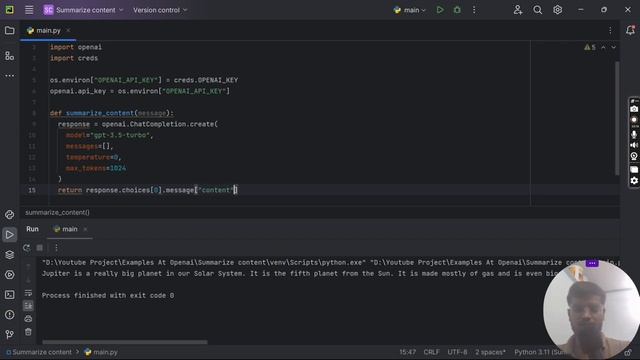The image size is (640, 360).
Task: Open the Services tool window
Action: pyautogui.click(x=9, y=275)
